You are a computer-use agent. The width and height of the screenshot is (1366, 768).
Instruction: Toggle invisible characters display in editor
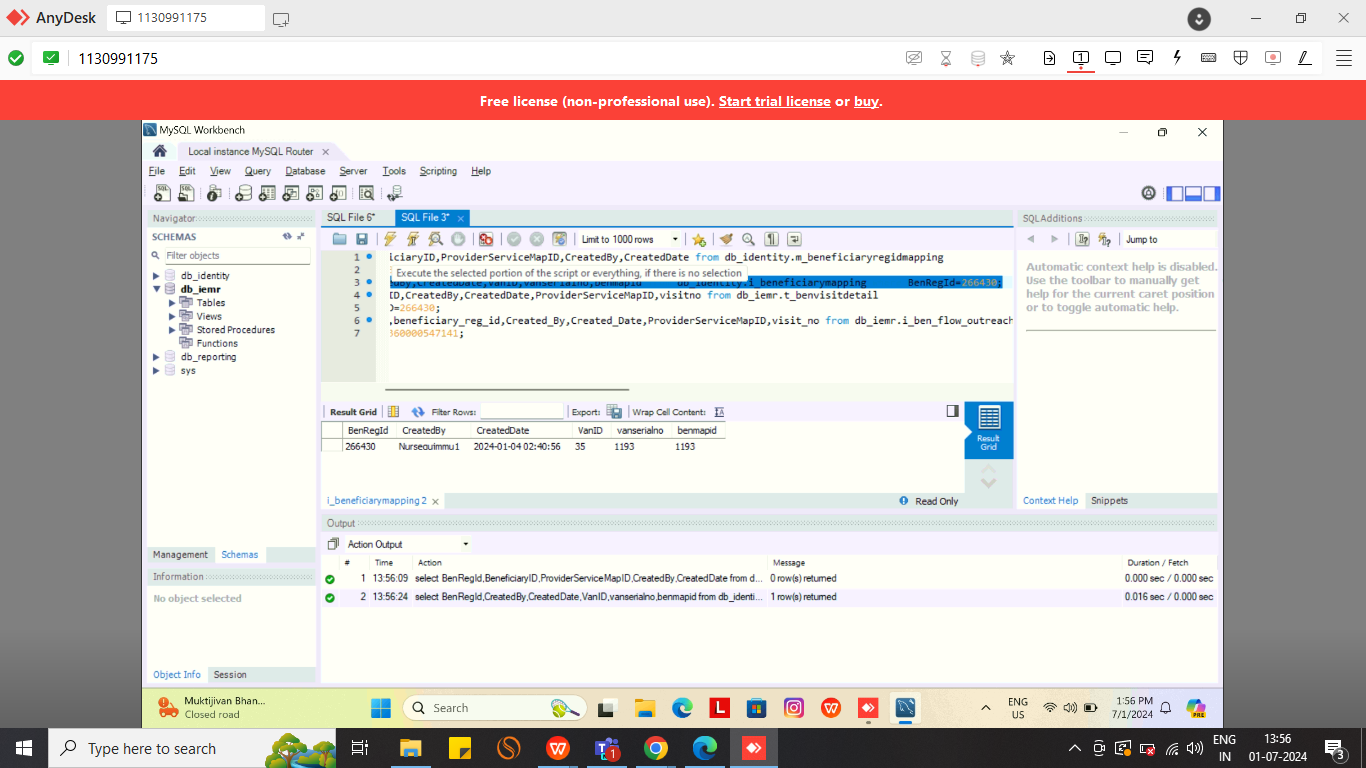pyautogui.click(x=771, y=239)
